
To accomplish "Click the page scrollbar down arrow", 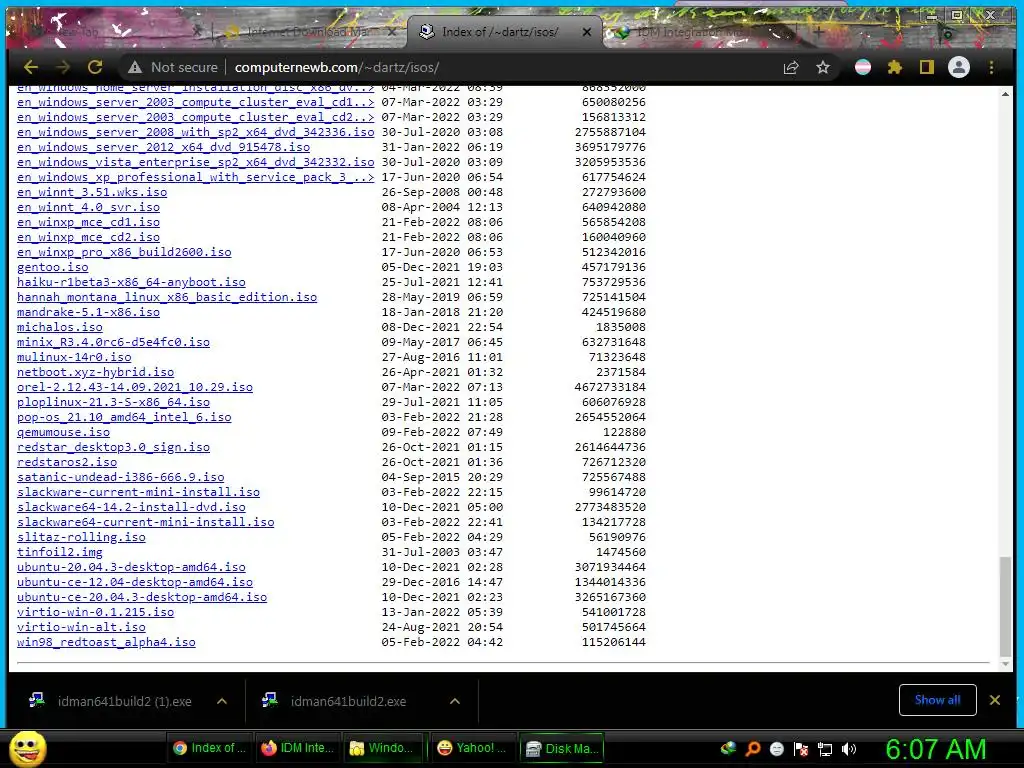I will click(x=1005, y=664).
